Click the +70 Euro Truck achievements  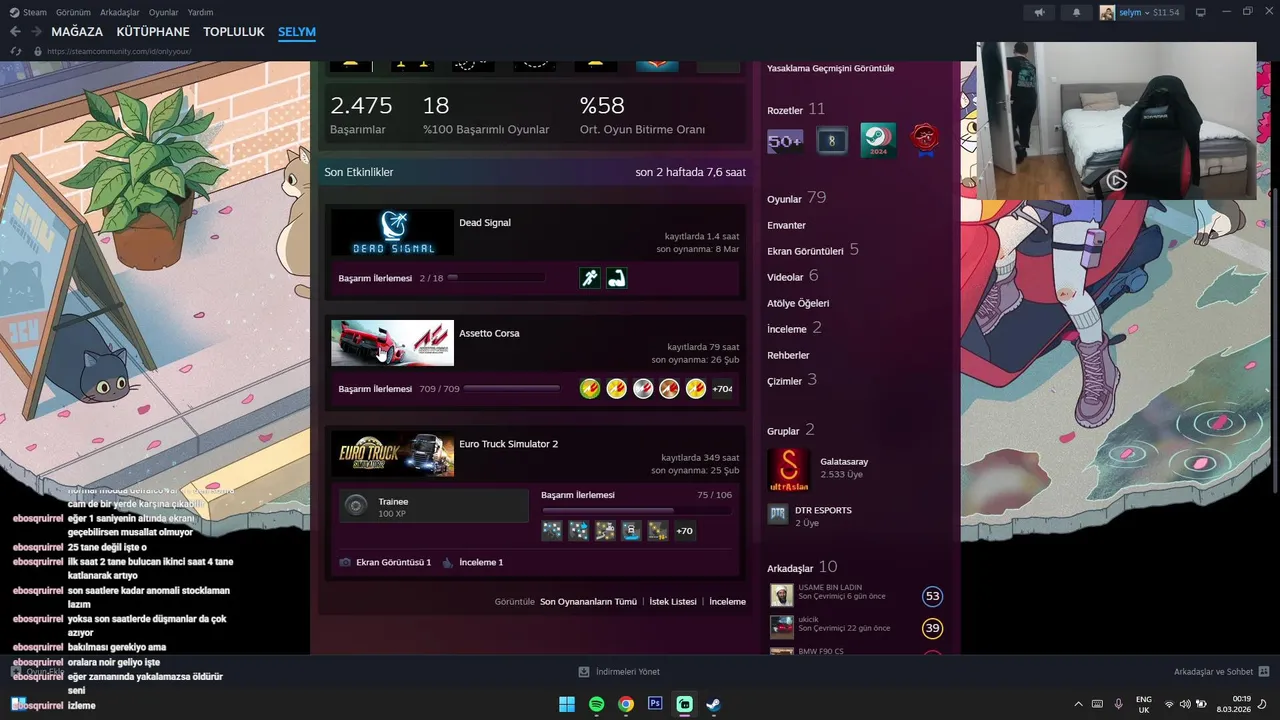pyautogui.click(x=685, y=531)
